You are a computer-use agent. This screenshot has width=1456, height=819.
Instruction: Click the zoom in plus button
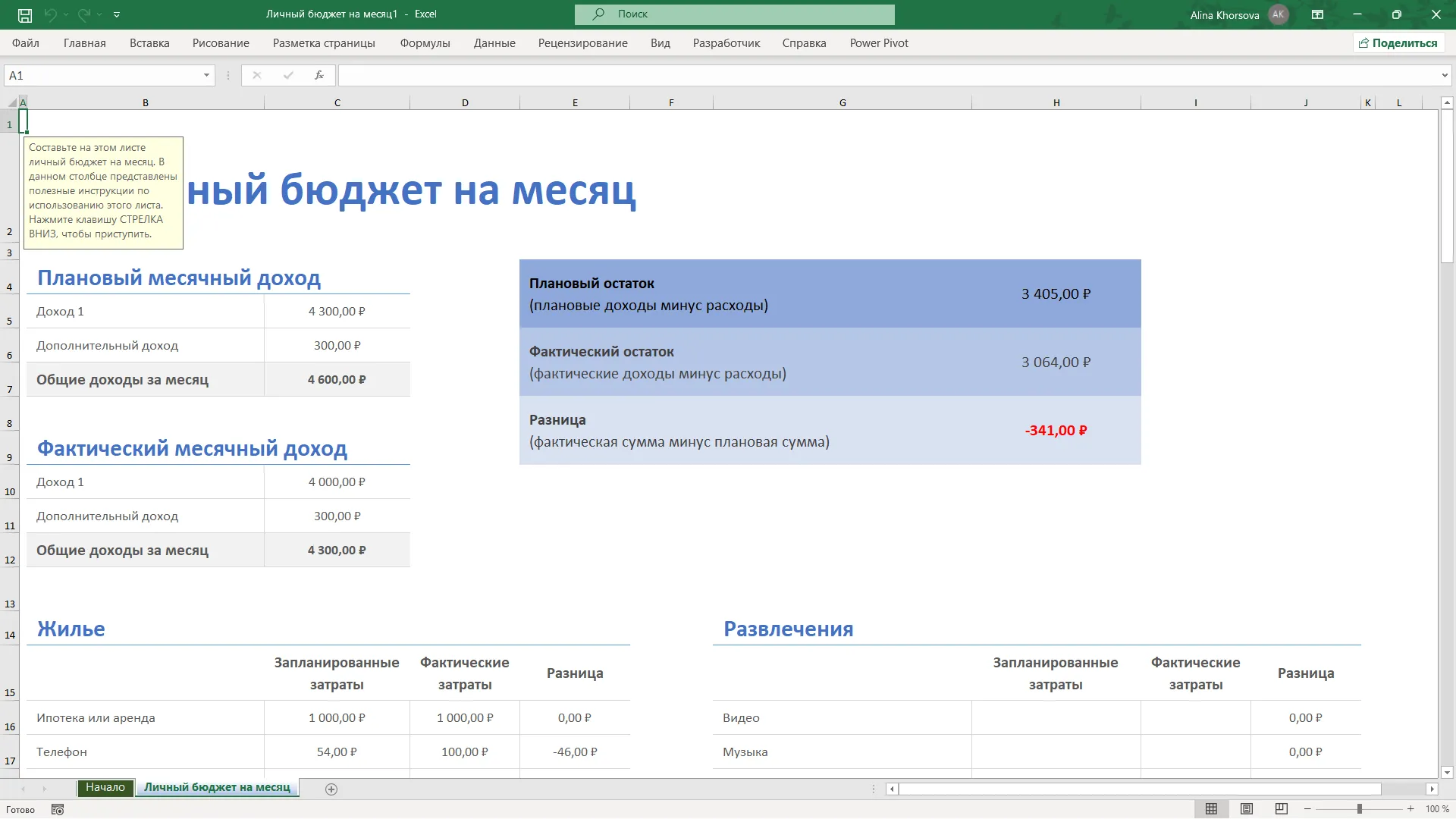[x=1410, y=809]
